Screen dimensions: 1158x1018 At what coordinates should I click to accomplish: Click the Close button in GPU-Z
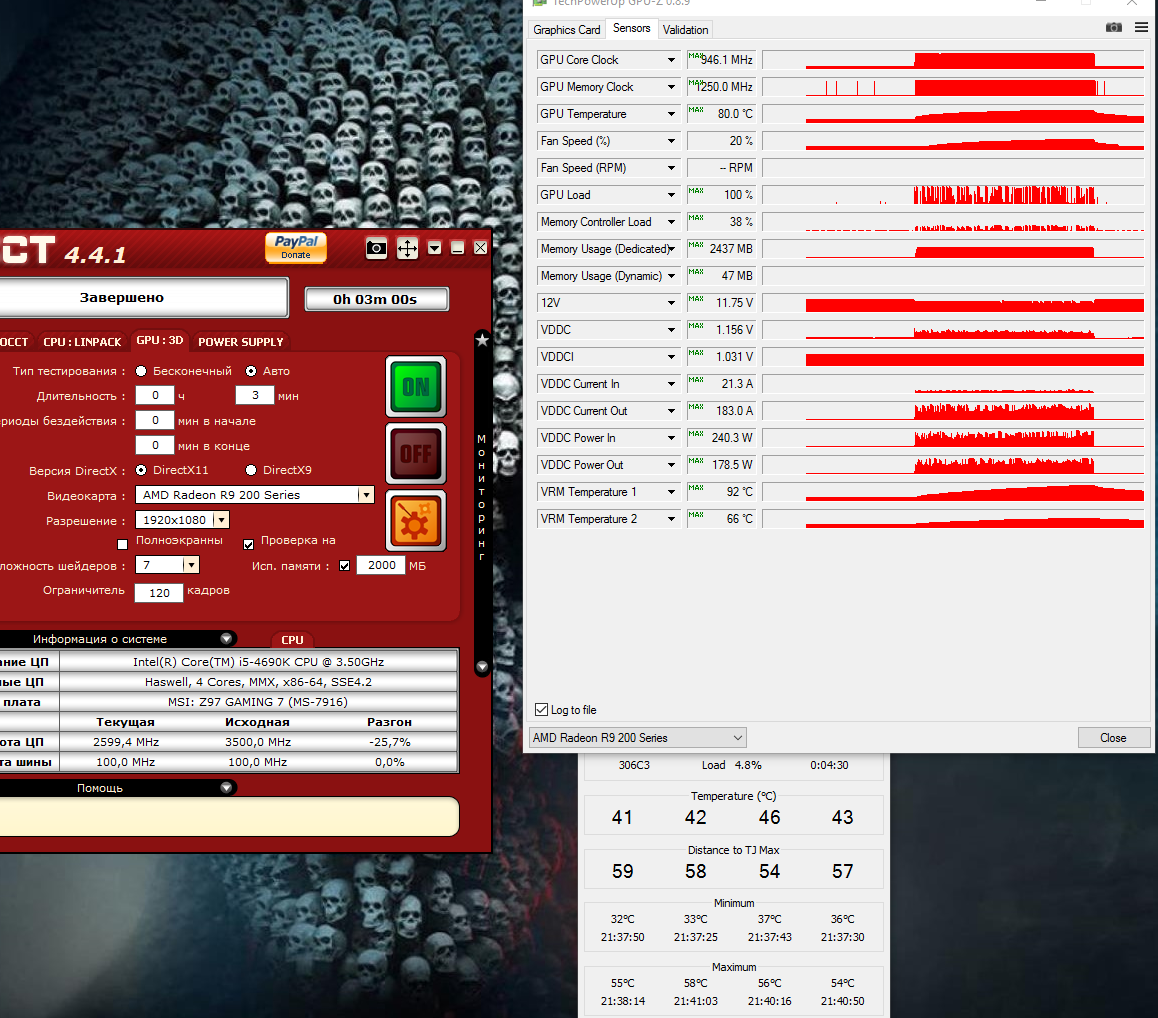click(1114, 737)
